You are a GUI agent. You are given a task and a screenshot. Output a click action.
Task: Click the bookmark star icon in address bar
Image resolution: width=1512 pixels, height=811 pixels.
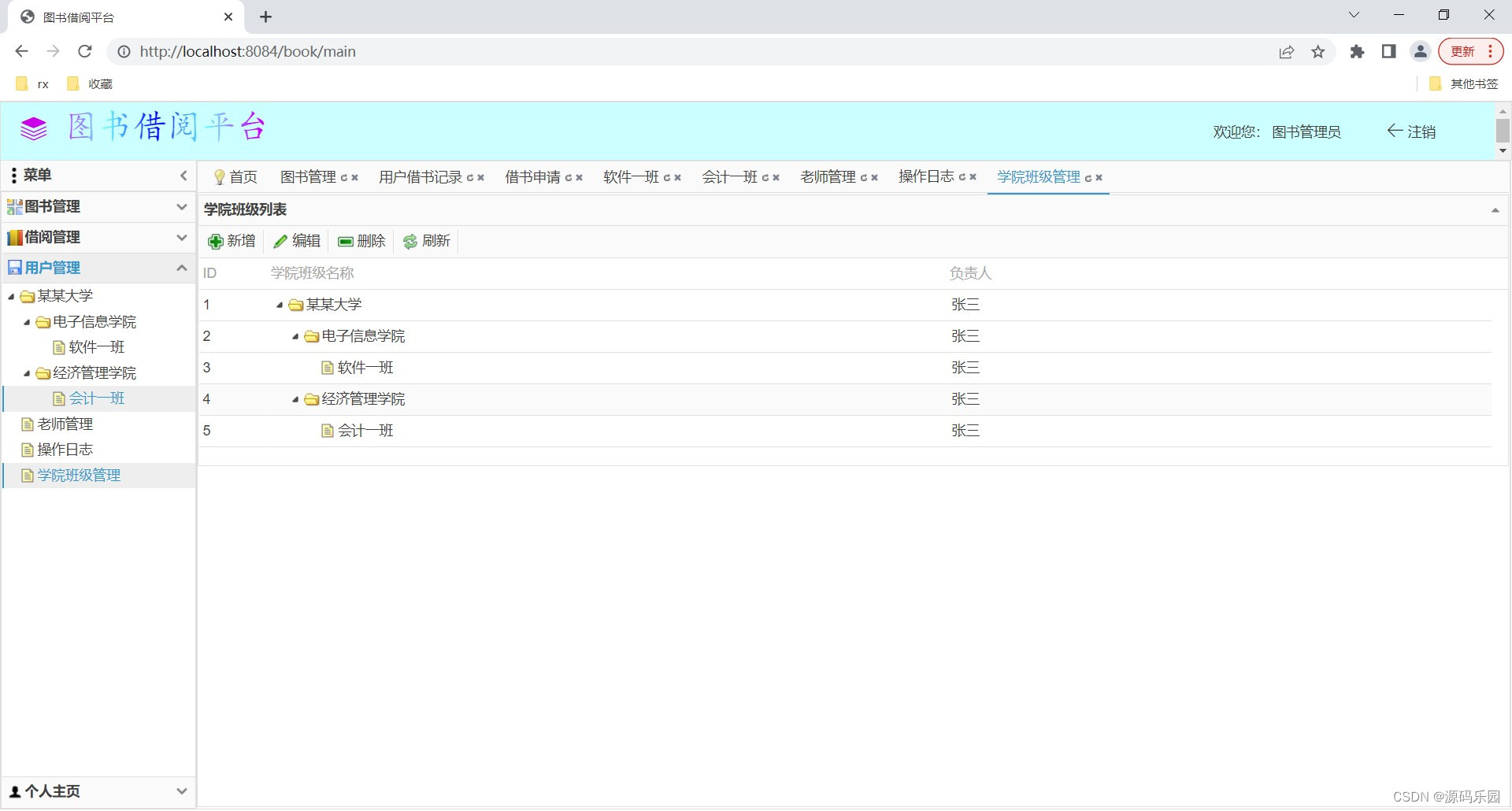1319,51
